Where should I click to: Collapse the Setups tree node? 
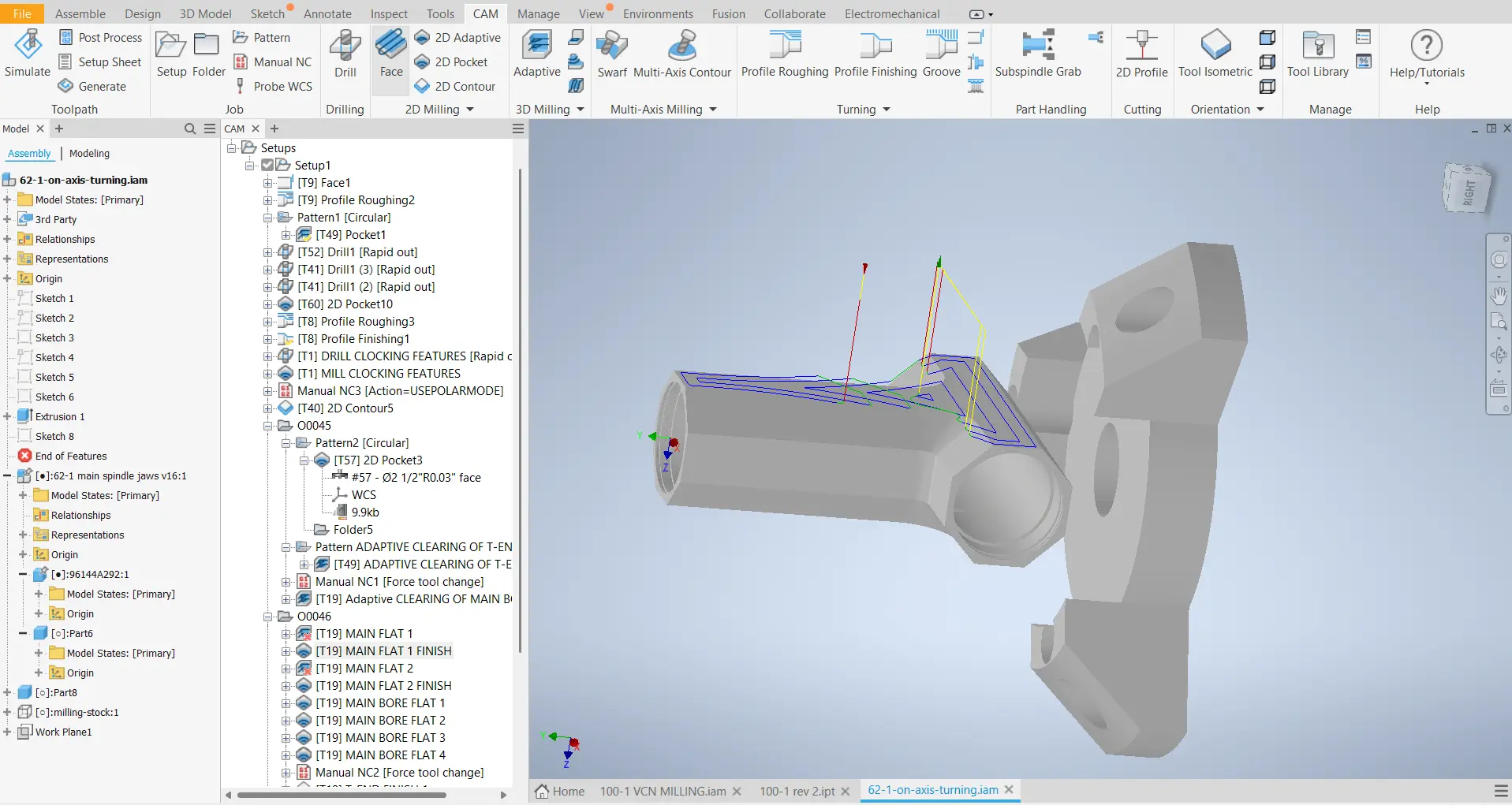(x=232, y=147)
